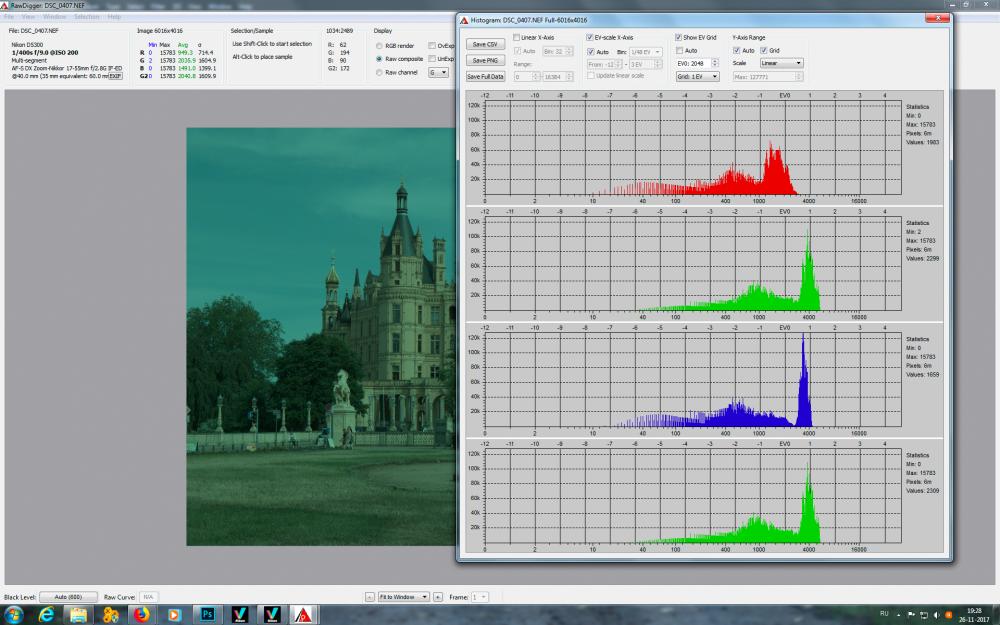Open the raw channel G dropdown

tap(438, 73)
